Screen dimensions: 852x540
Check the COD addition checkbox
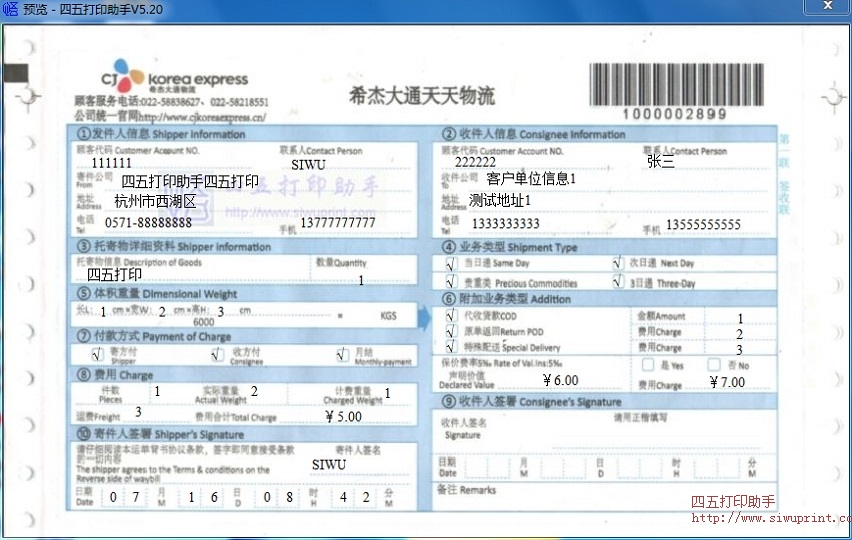(451, 315)
